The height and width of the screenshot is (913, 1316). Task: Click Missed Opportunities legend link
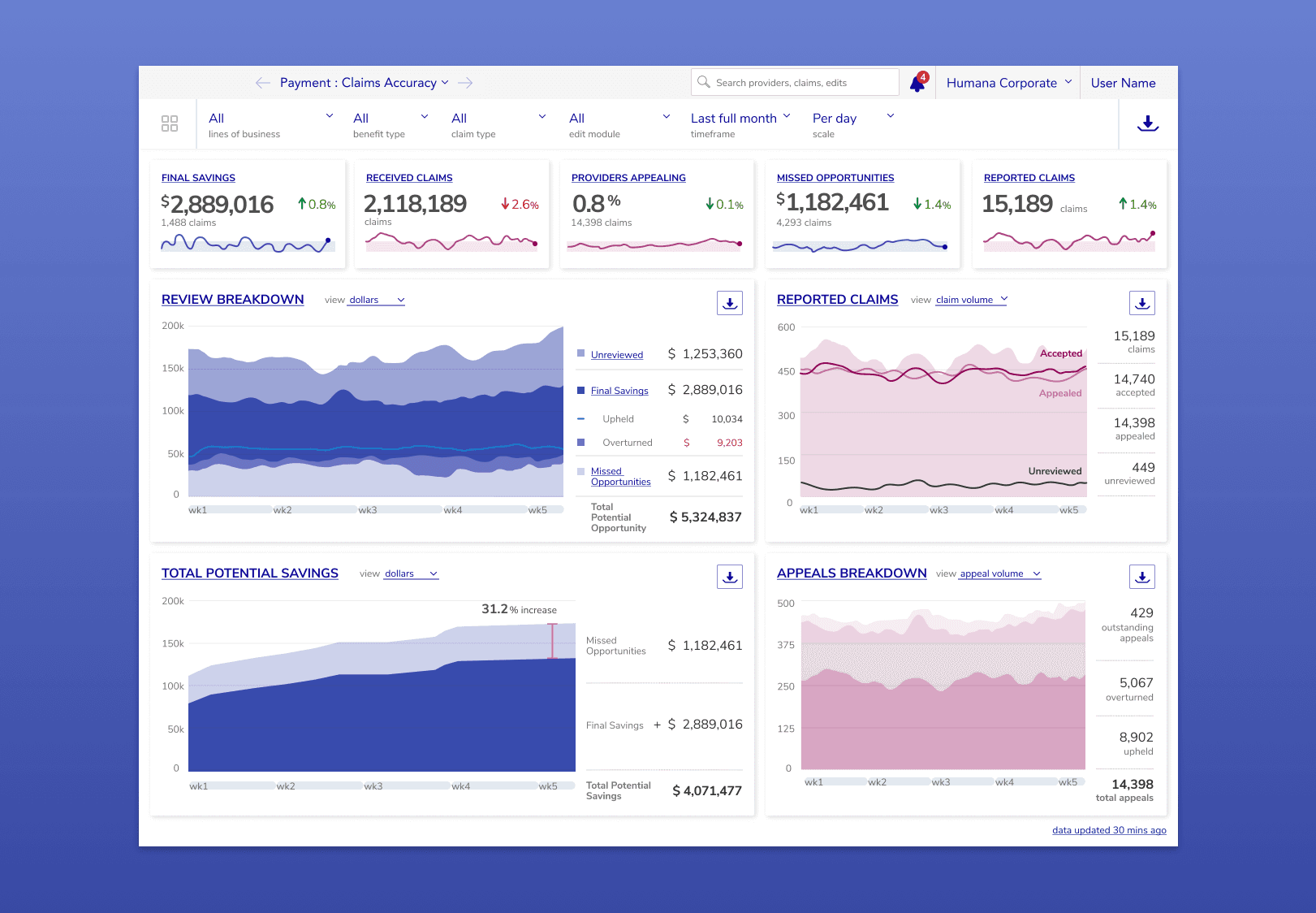(x=621, y=477)
